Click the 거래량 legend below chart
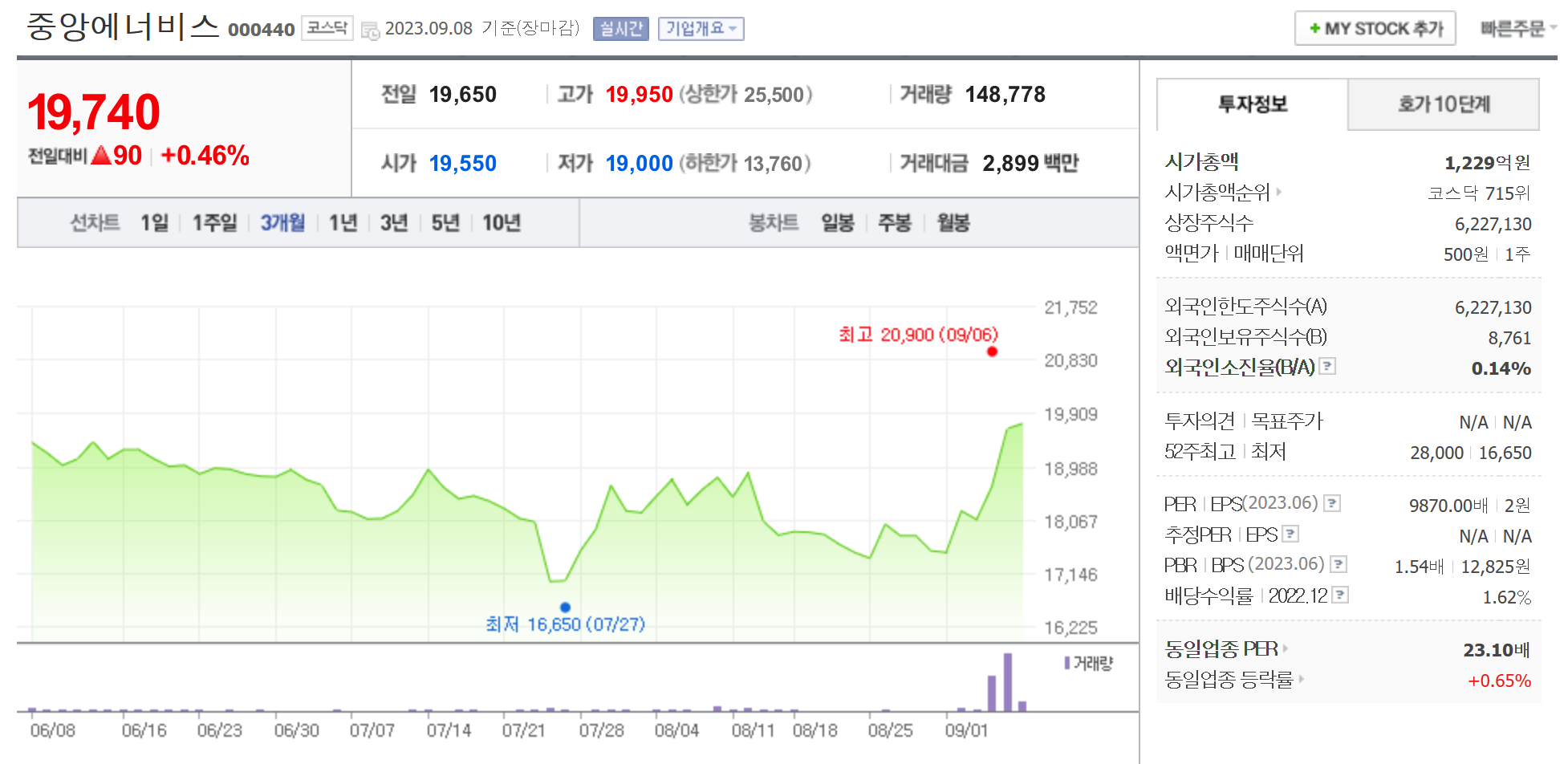Image resolution: width=1568 pixels, height=764 pixels. pyautogui.click(x=1088, y=663)
